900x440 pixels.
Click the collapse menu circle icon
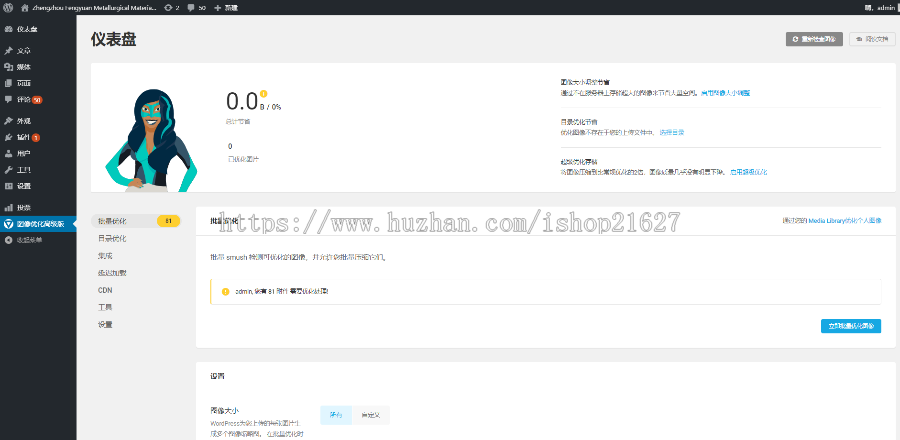coord(9,240)
